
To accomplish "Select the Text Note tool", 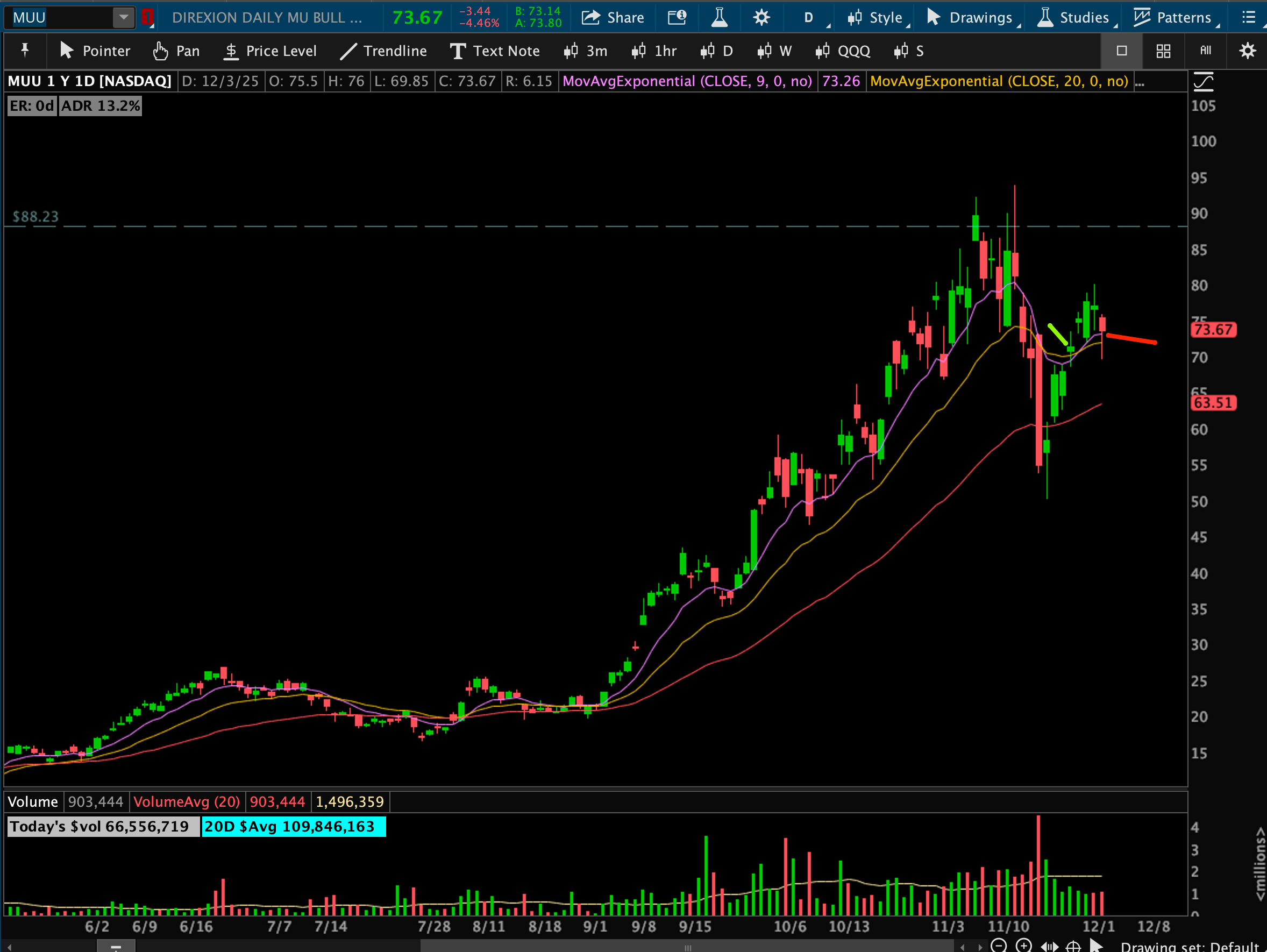I will coord(494,51).
